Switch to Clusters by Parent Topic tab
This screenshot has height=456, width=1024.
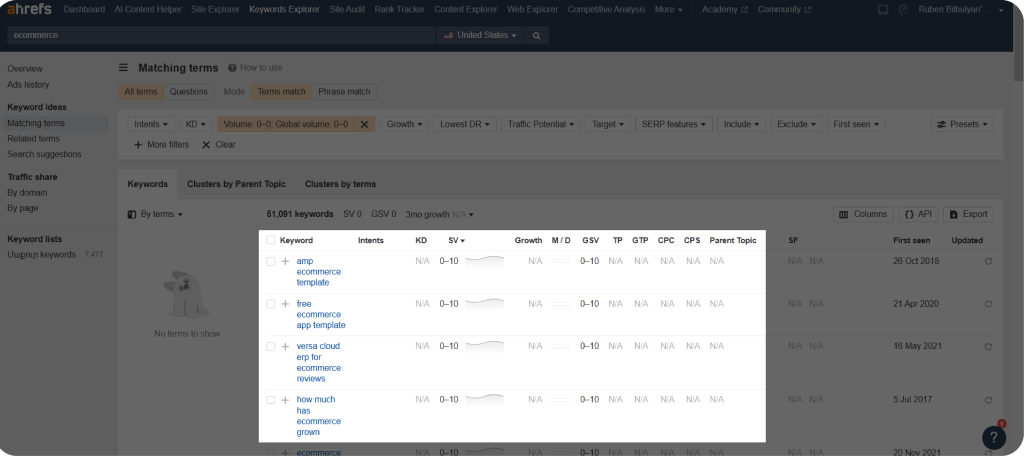click(x=236, y=184)
